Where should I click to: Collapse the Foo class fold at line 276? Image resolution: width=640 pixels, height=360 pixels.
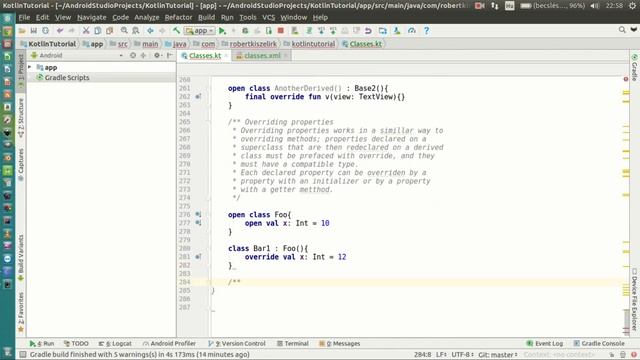(x=209, y=215)
